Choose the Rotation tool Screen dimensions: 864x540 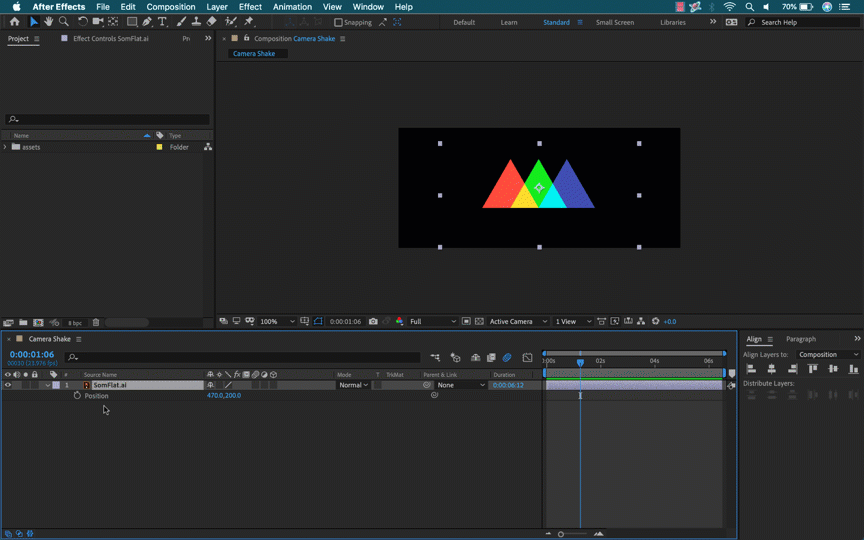tap(82, 21)
